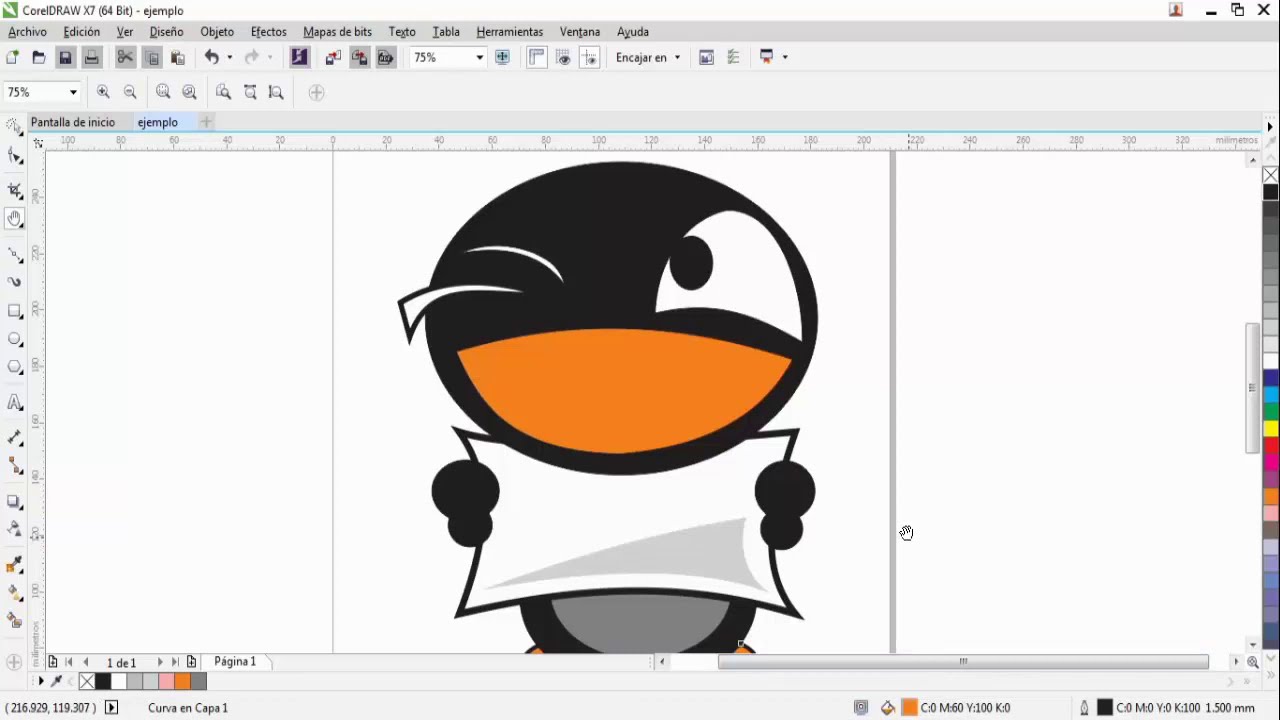The height and width of the screenshot is (720, 1280).
Task: Pick orange swatch in document palette
Action: (x=182, y=681)
